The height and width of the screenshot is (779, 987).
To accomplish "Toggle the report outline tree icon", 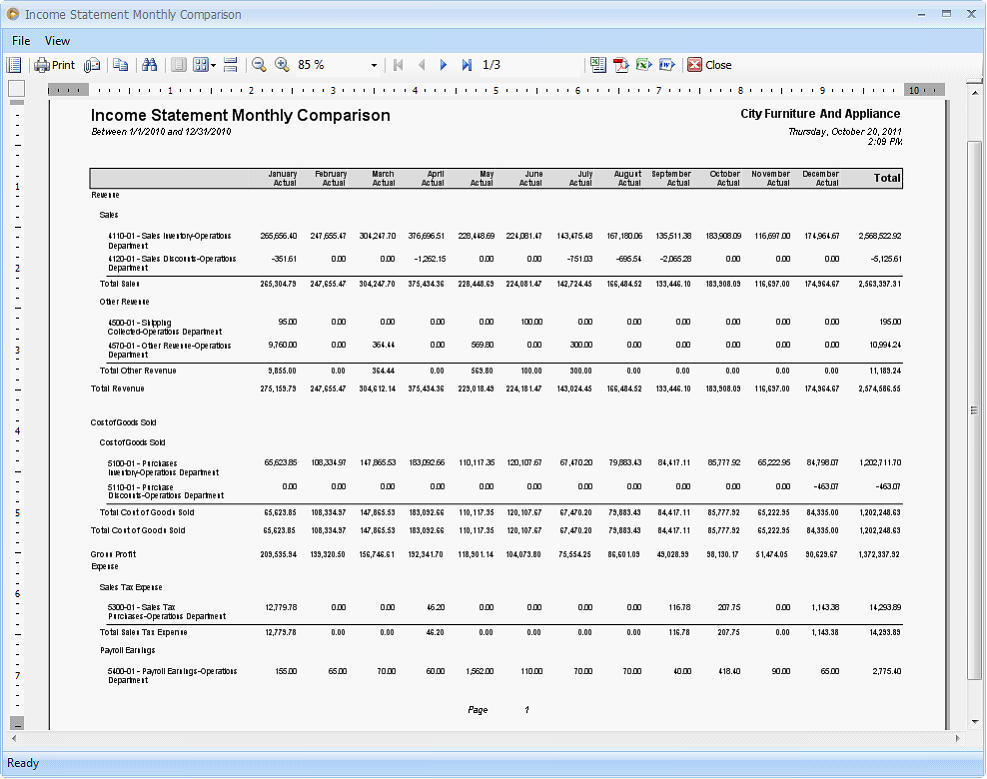I will click(14, 65).
